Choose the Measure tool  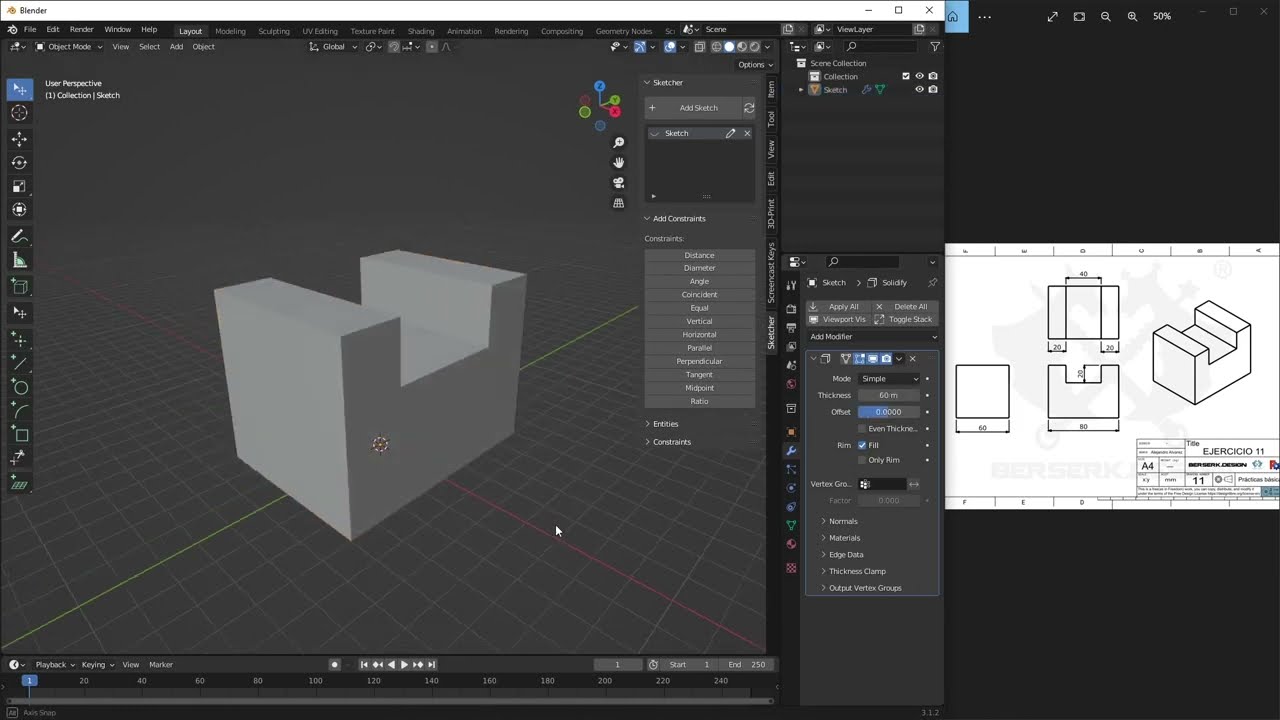[x=19, y=260]
